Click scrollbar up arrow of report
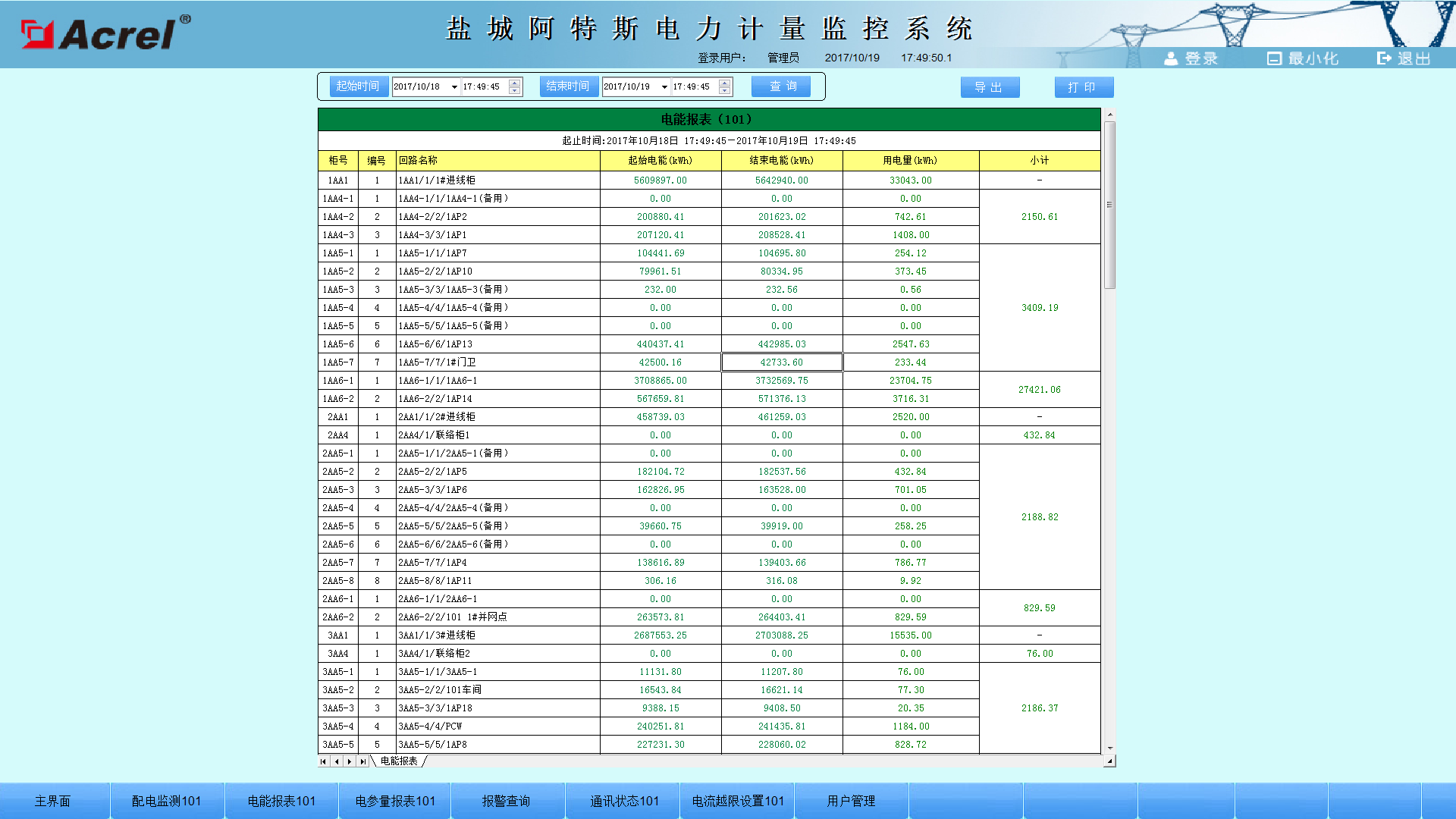This screenshot has width=1456, height=819. pos(1109,115)
